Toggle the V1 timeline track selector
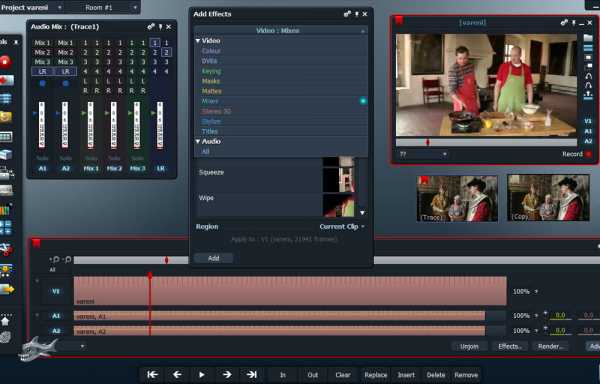The image size is (600, 384). 56,291
